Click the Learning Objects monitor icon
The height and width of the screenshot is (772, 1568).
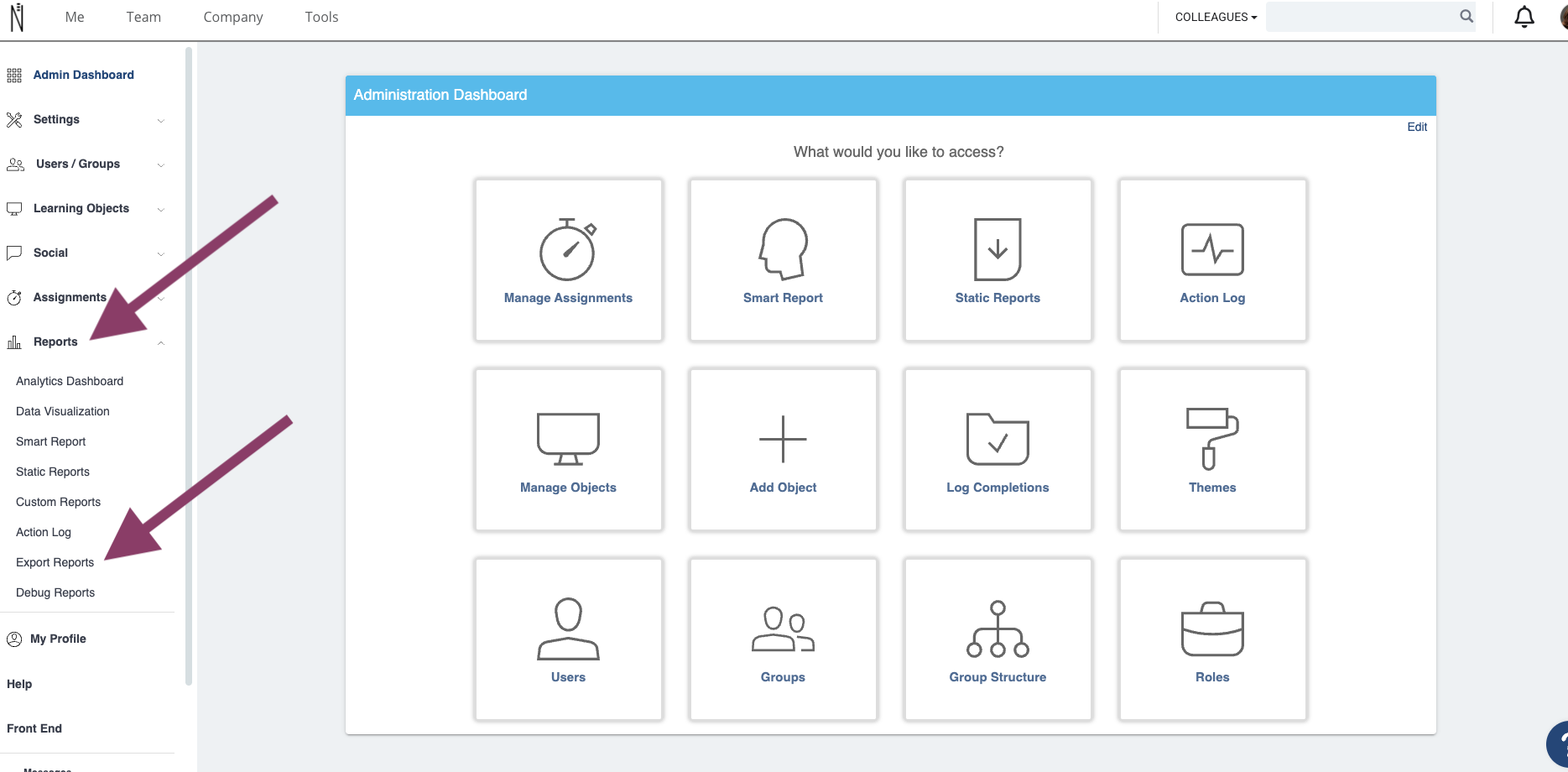click(x=14, y=209)
